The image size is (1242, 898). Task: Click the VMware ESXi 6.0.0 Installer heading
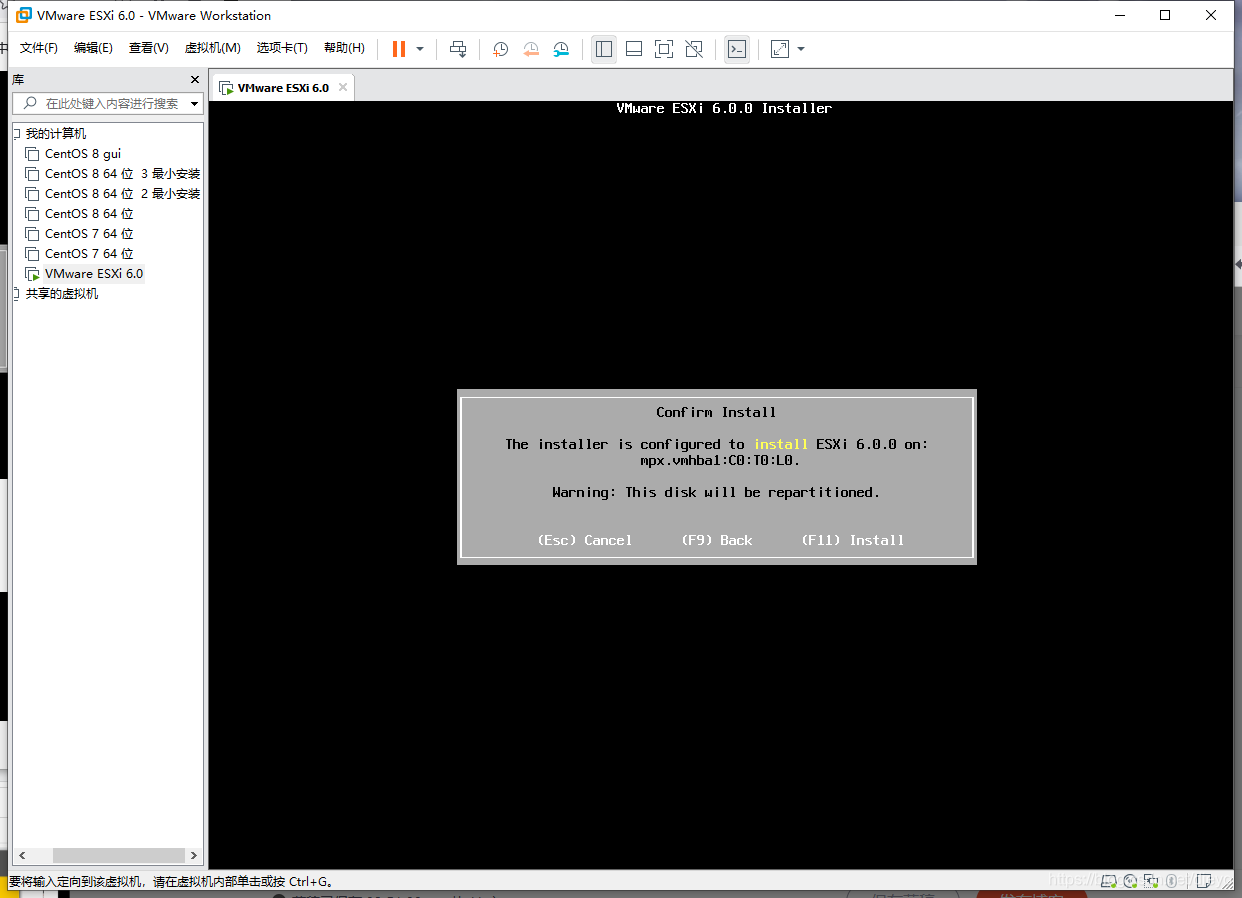(x=724, y=108)
